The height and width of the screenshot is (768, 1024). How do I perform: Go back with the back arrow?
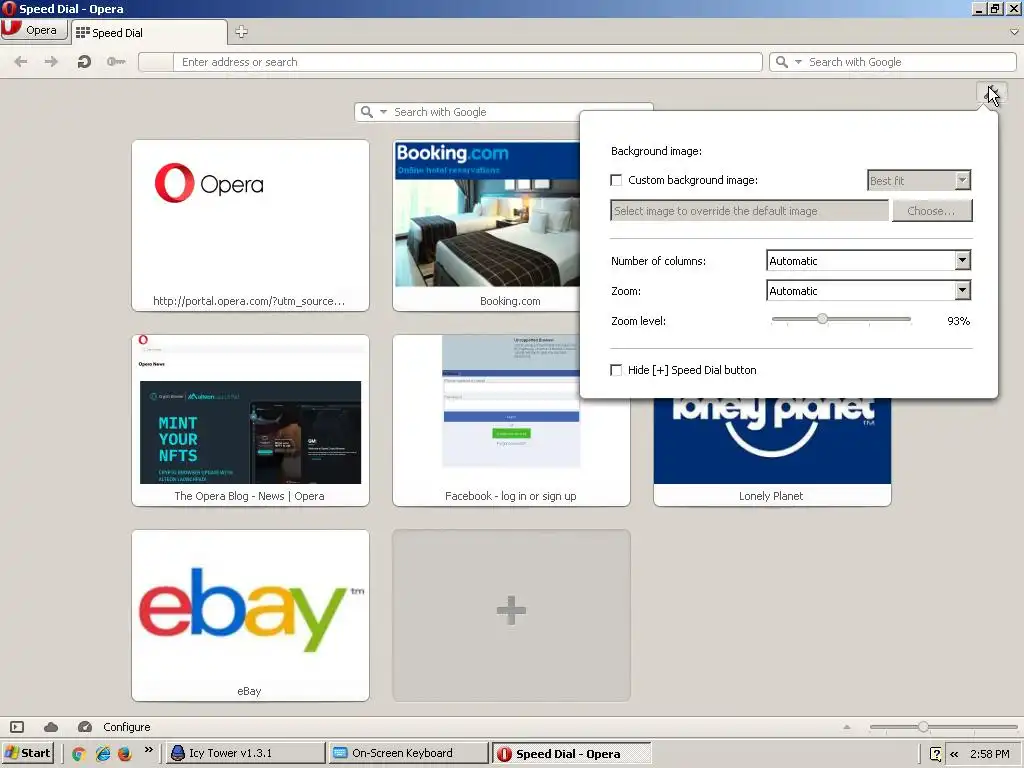coord(21,61)
